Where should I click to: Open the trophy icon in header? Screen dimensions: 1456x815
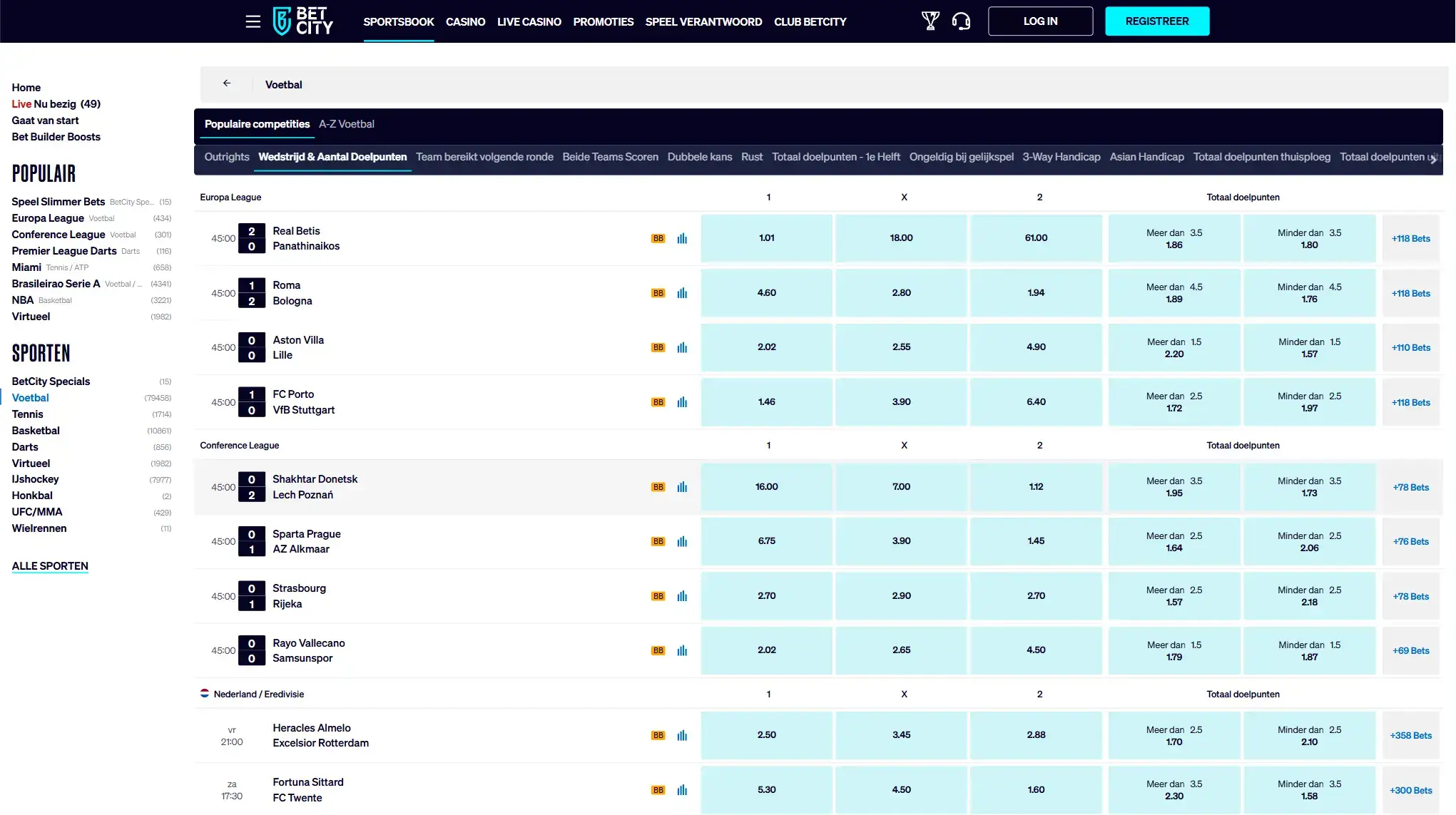pyautogui.click(x=930, y=21)
